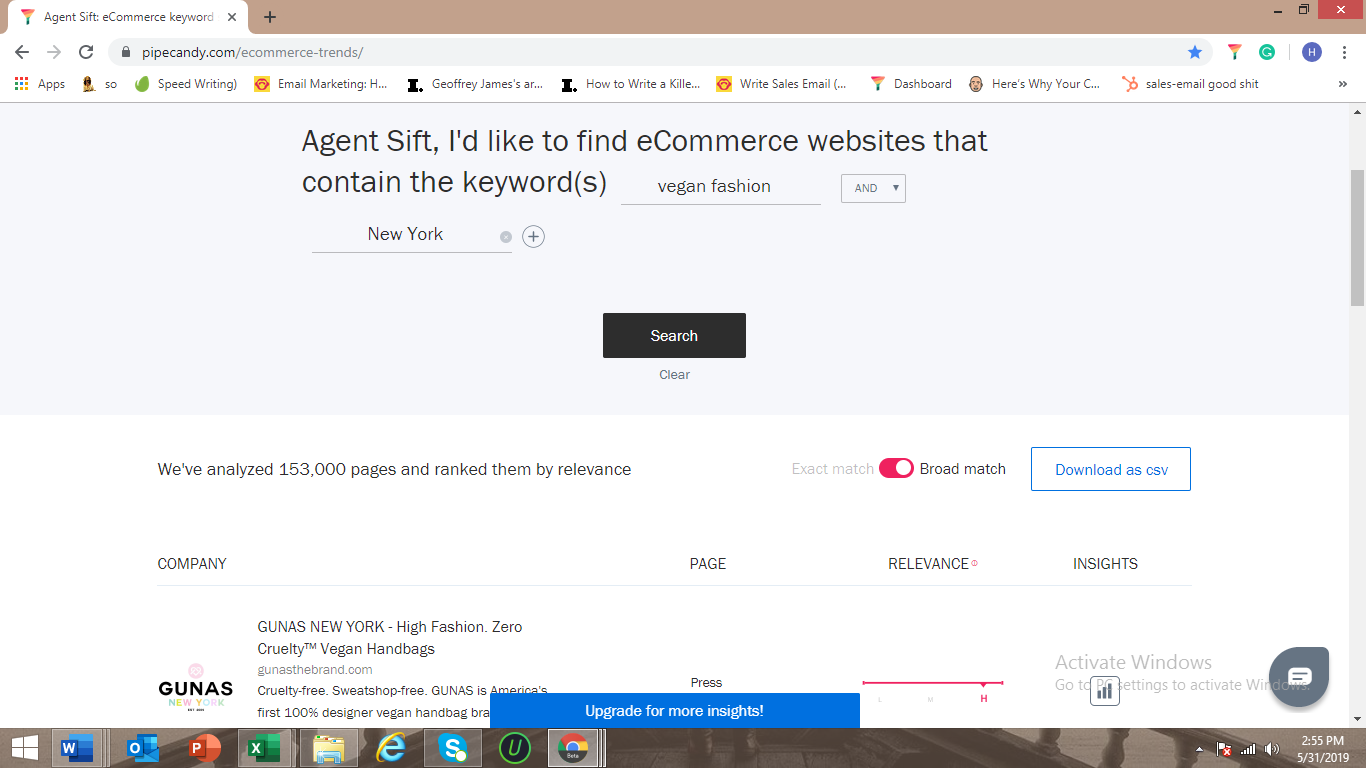
Task: Click the GUNAS New York logo thumbnail
Action: coord(196,687)
